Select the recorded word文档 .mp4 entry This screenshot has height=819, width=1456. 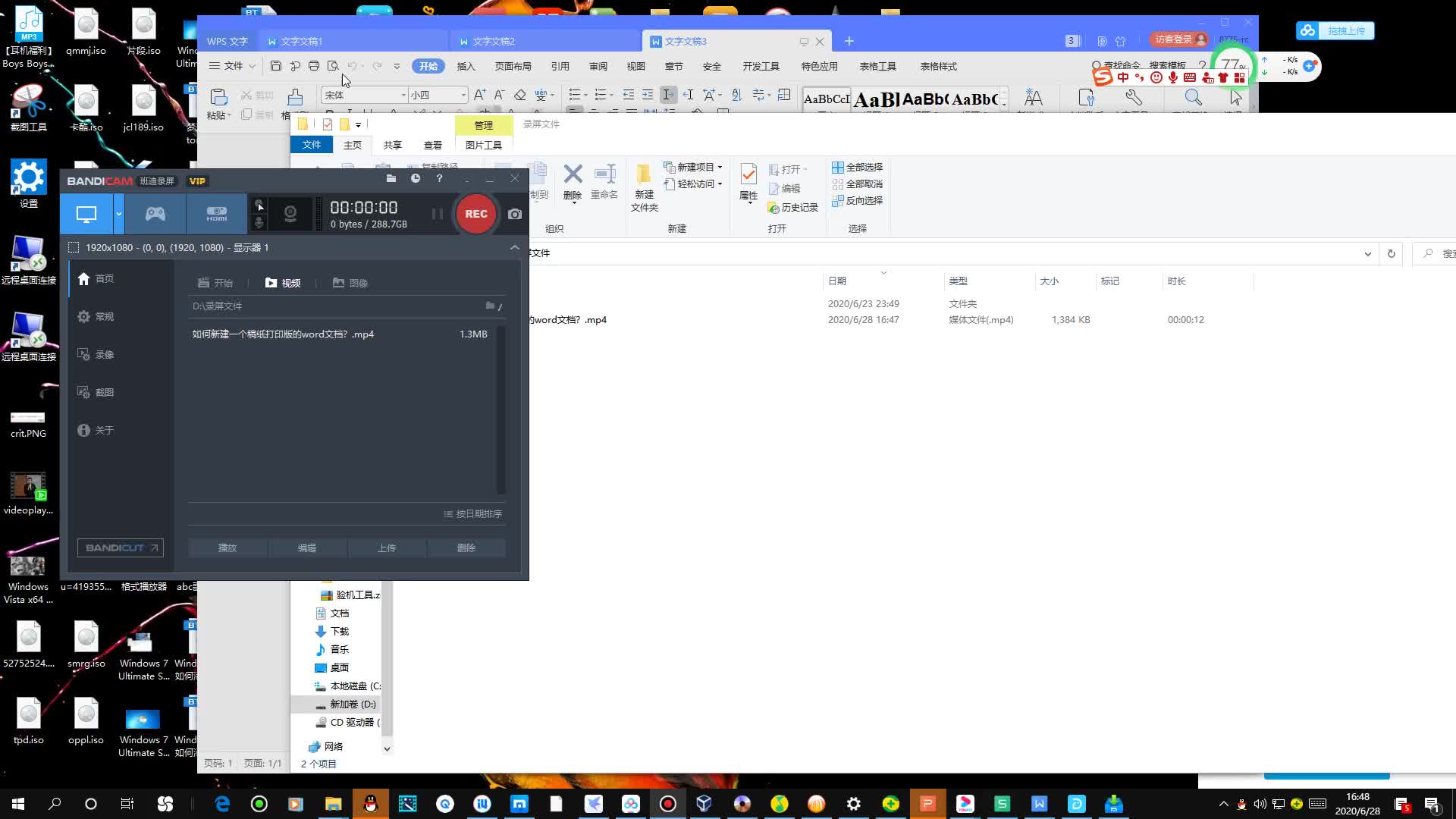click(x=283, y=334)
